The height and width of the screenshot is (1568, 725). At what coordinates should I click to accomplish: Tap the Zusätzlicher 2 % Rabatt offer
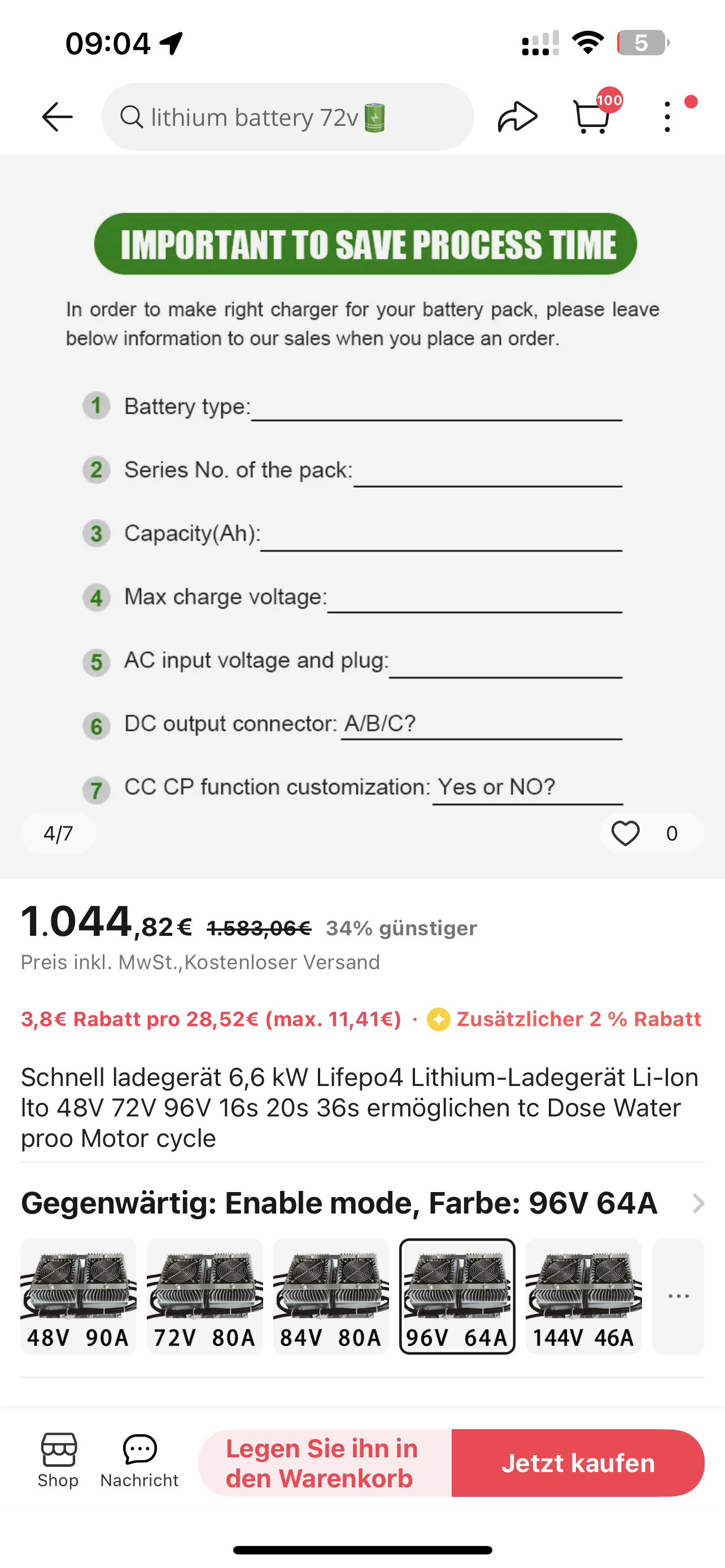(x=564, y=1019)
